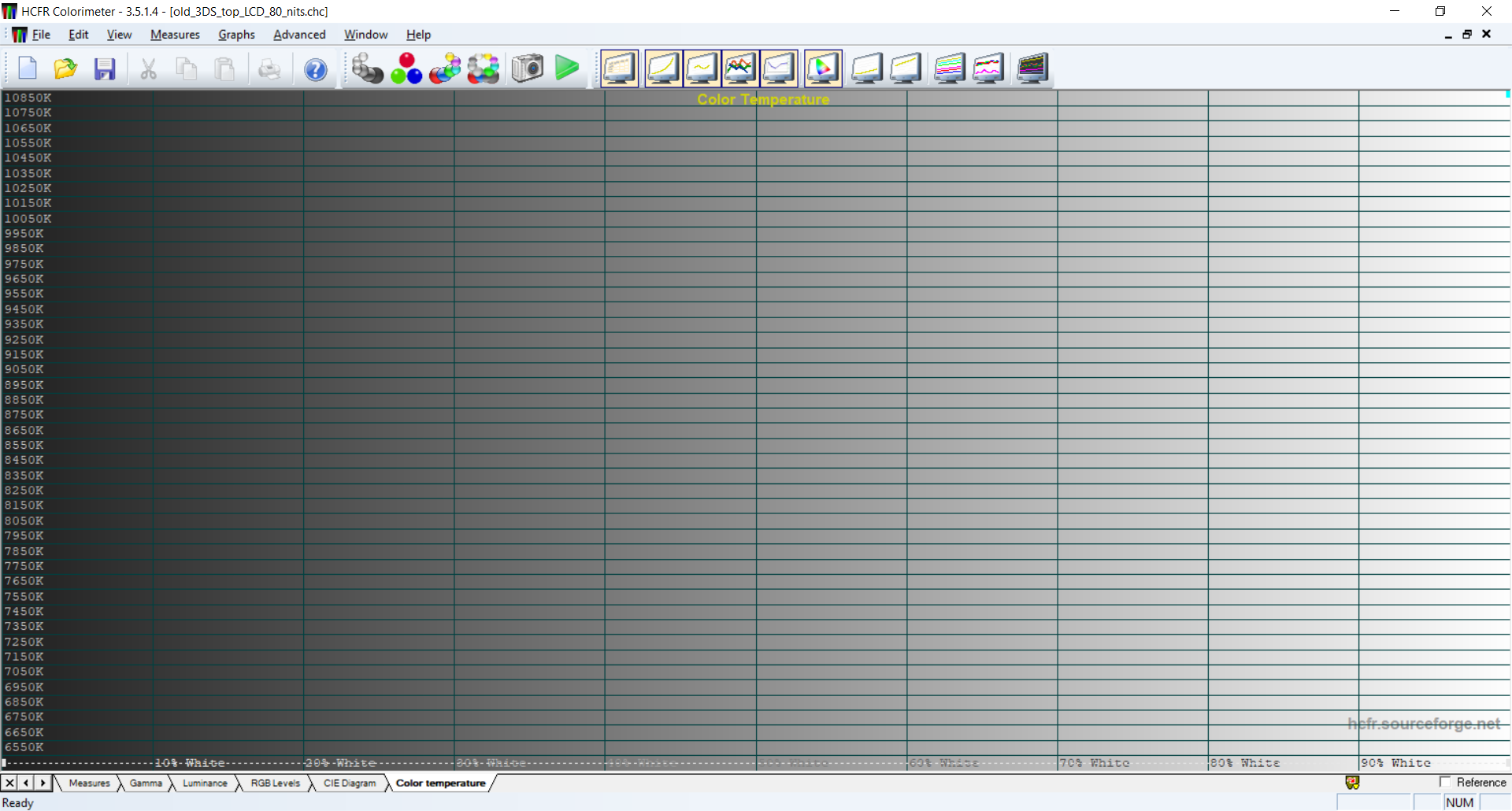
Task: Open the dark screen pattern monitor icon
Action: pos(1032,69)
